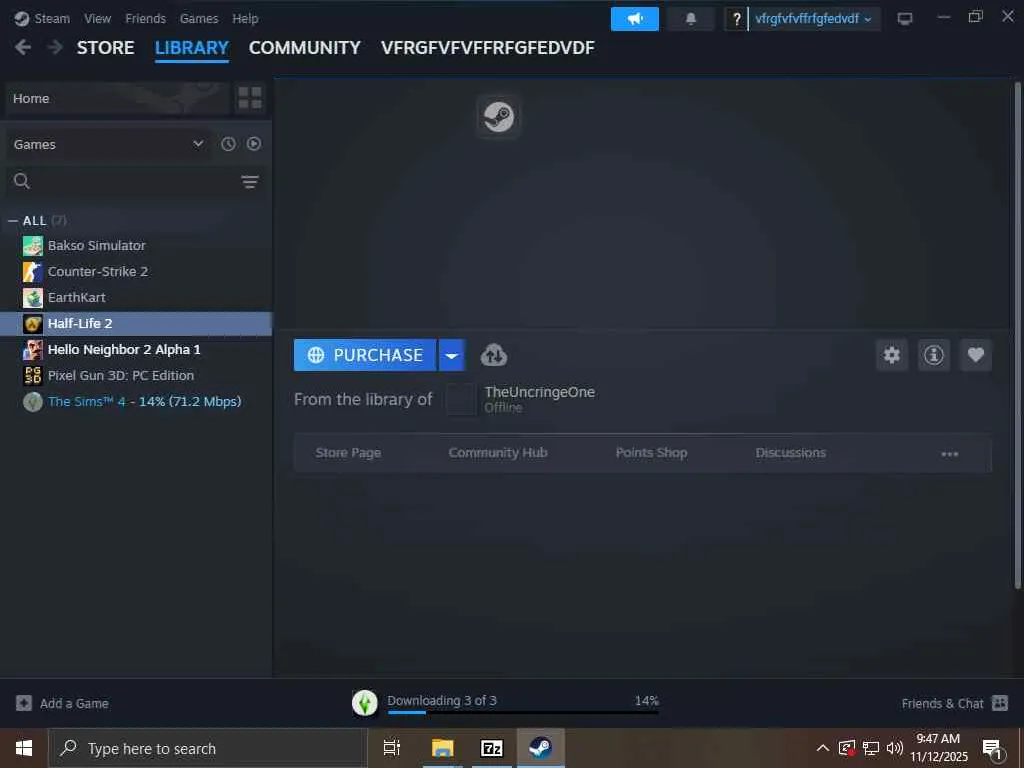
Task: Collapse the ALL games list
Action: (x=12, y=221)
